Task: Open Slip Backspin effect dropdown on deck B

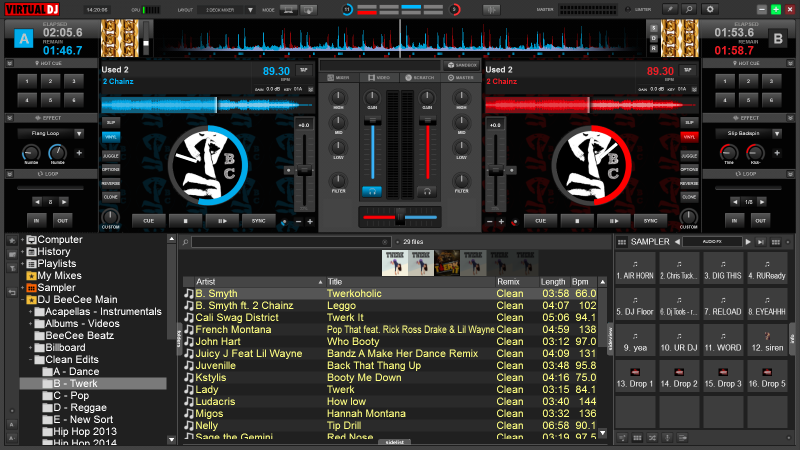Action: [x=777, y=134]
